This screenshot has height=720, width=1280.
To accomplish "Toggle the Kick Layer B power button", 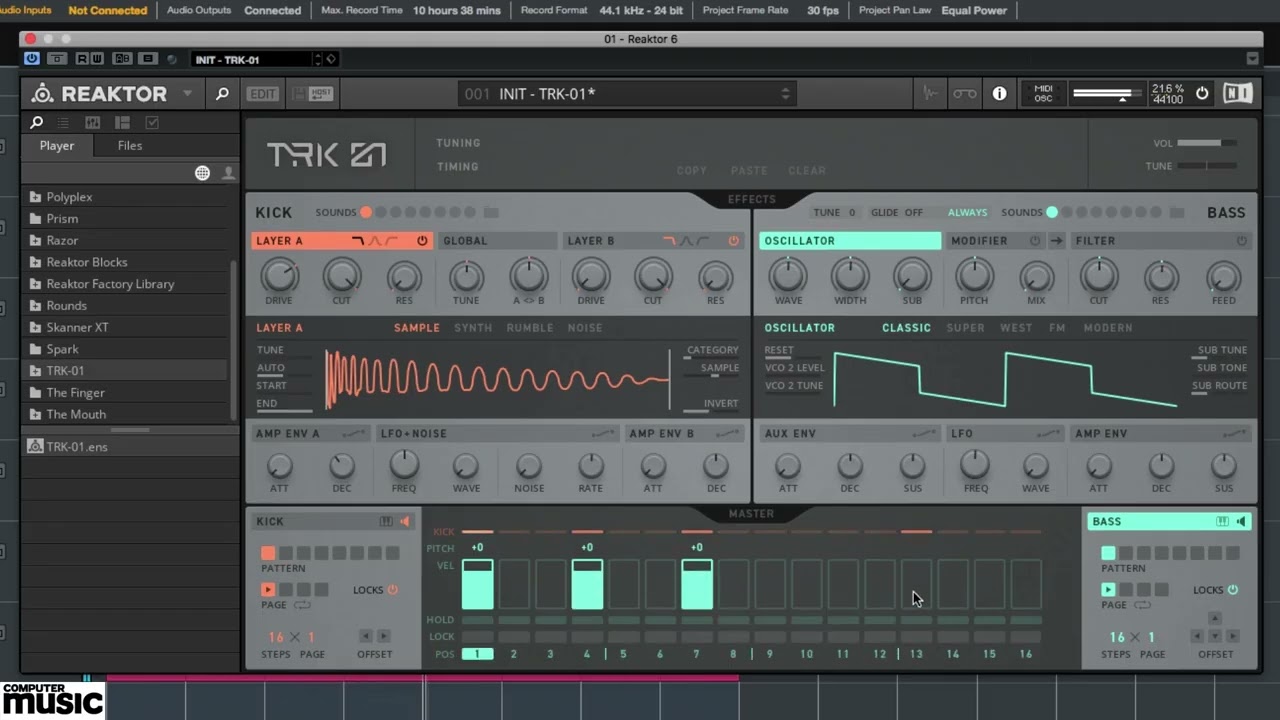I will click(734, 241).
